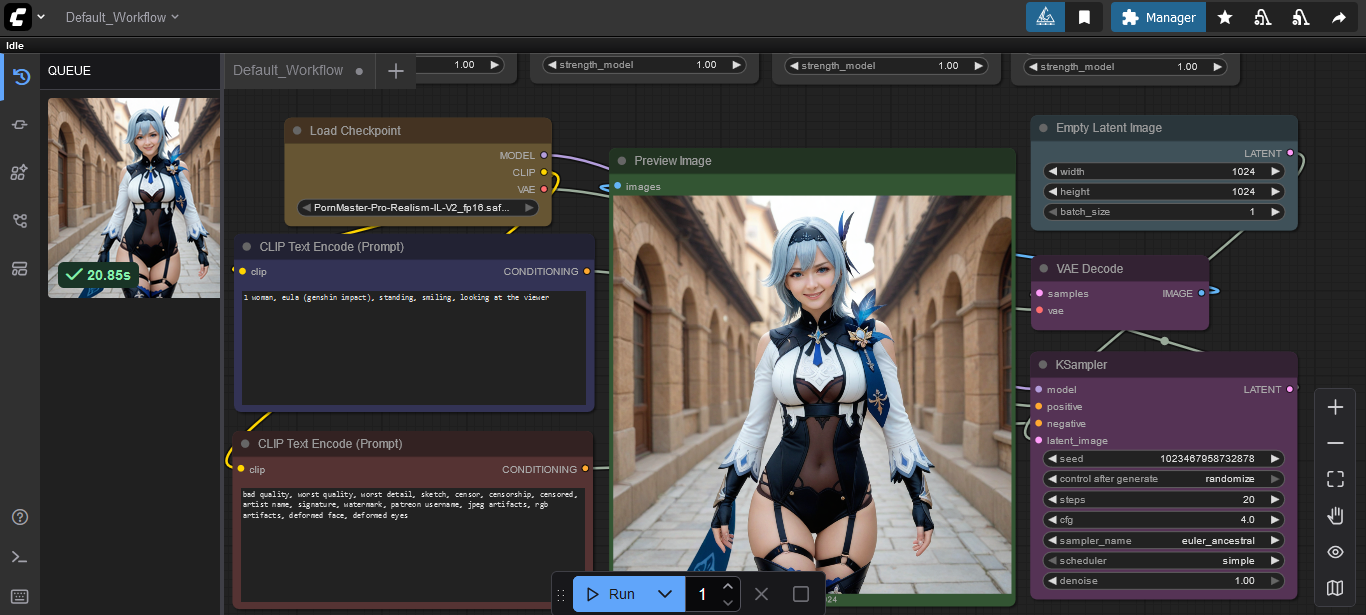Expand the Run button options dropdown
1366x615 pixels.
click(x=665, y=594)
